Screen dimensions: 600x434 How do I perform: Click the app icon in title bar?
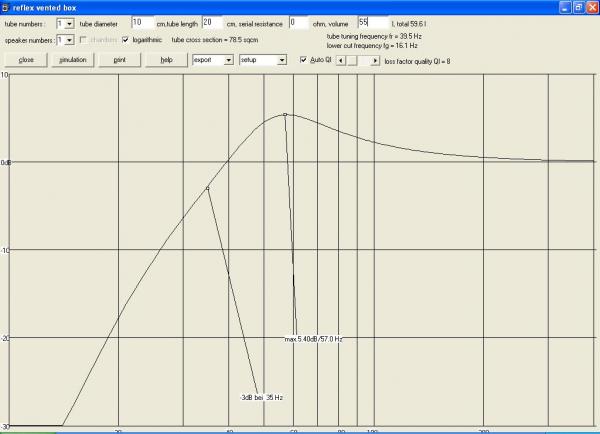point(7,6)
